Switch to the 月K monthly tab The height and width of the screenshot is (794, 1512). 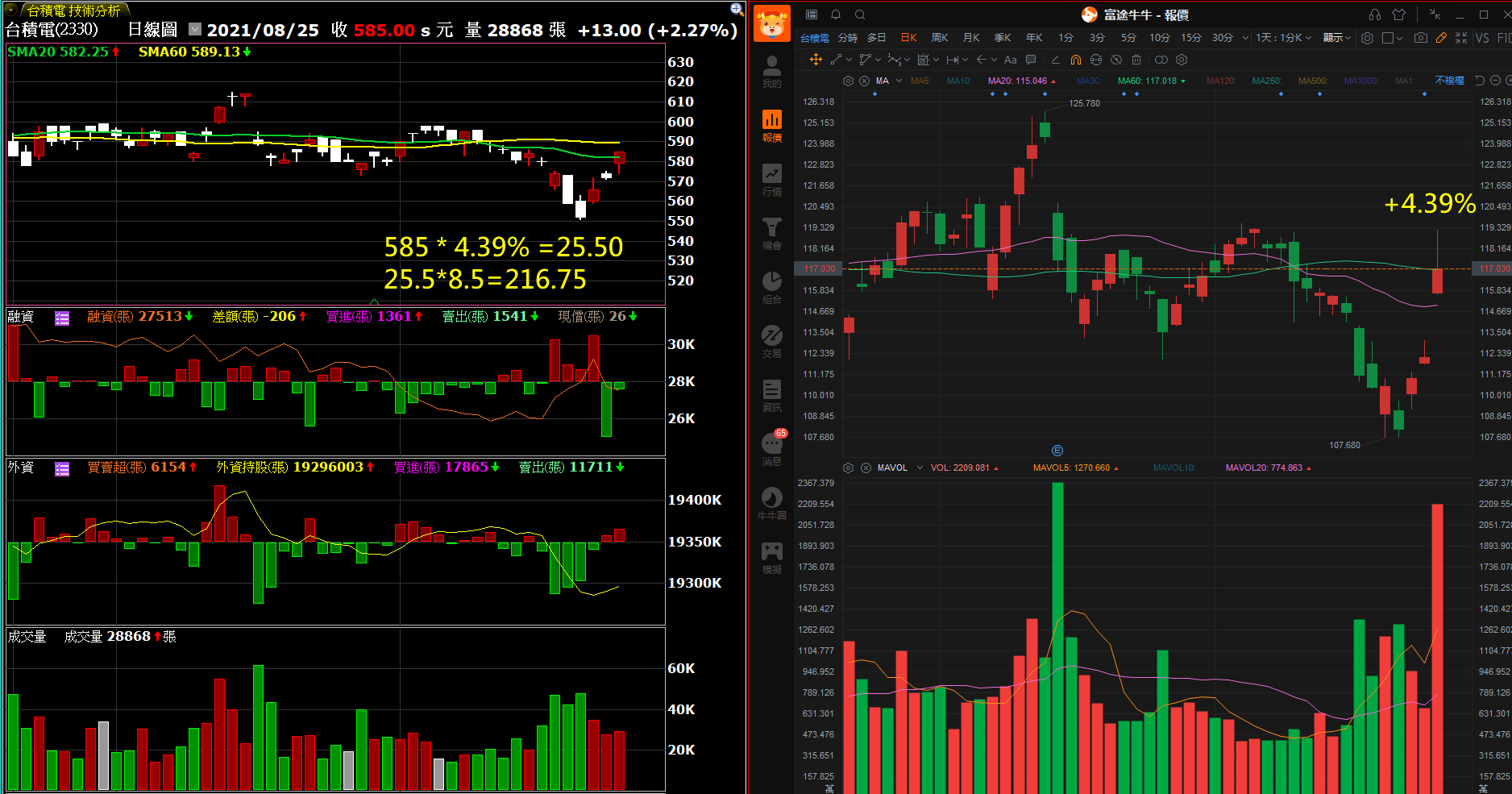click(971, 38)
